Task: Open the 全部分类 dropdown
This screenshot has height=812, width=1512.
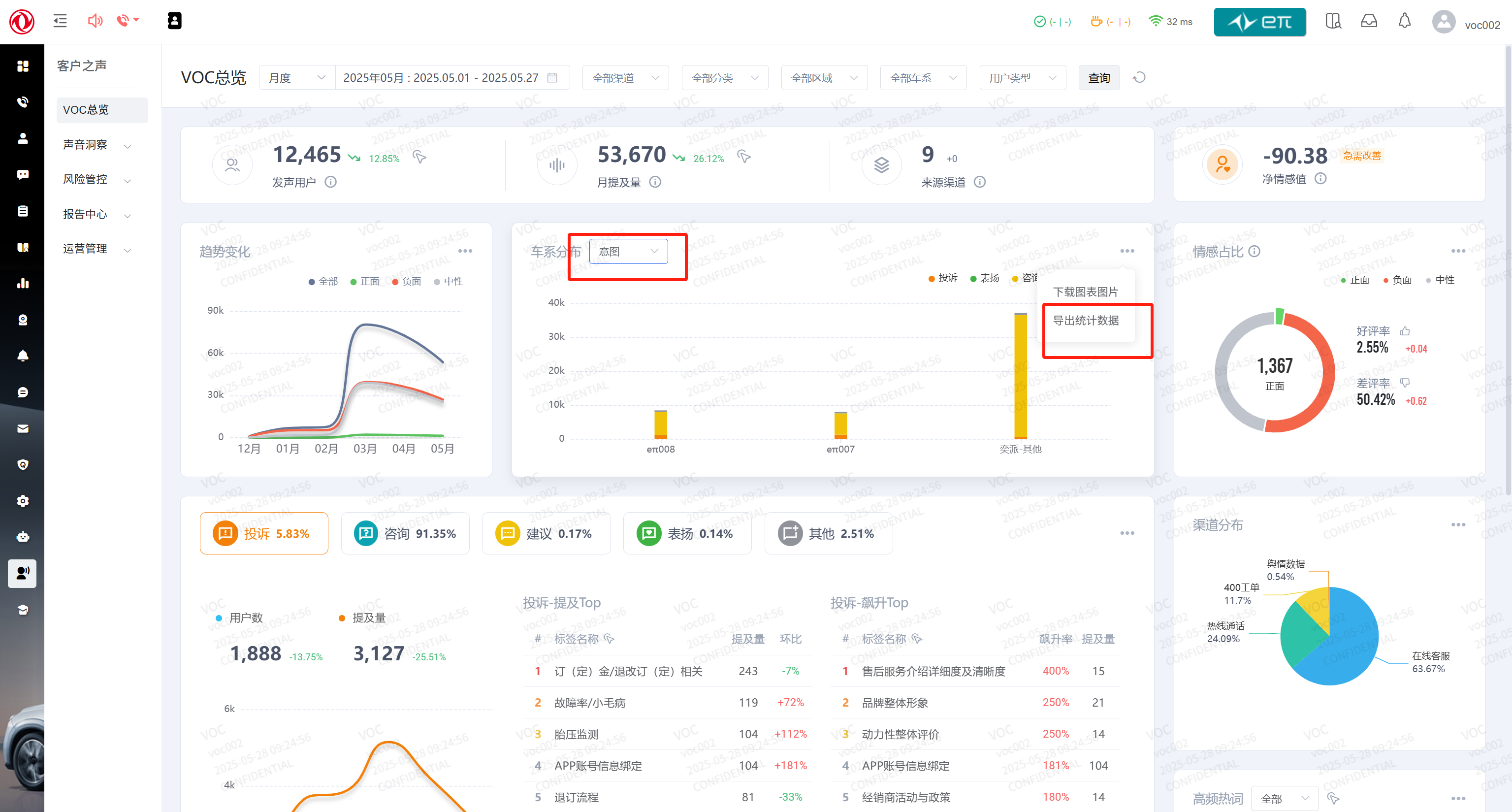Action: point(724,77)
